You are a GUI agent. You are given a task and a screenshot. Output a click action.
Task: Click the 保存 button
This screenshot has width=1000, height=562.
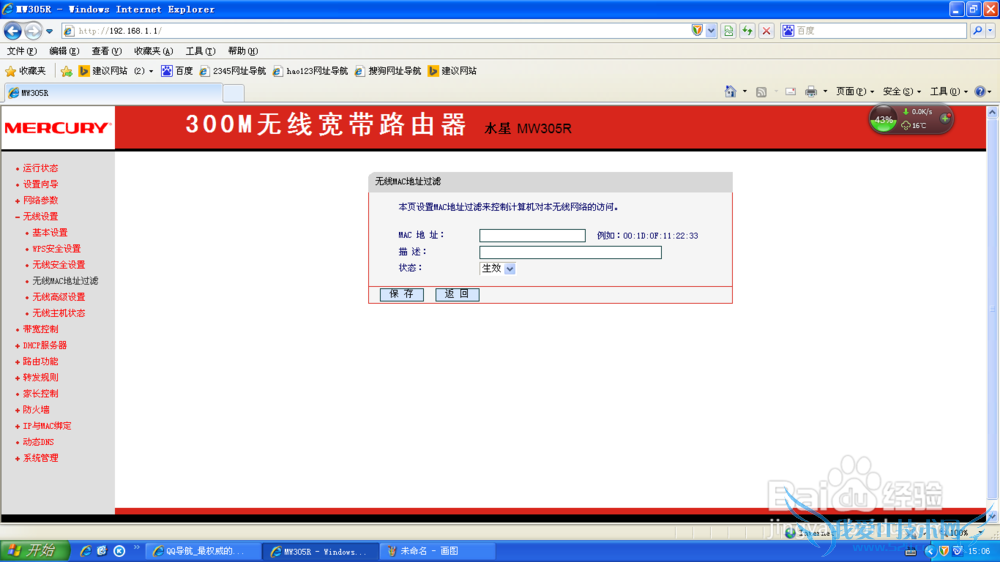pos(402,294)
